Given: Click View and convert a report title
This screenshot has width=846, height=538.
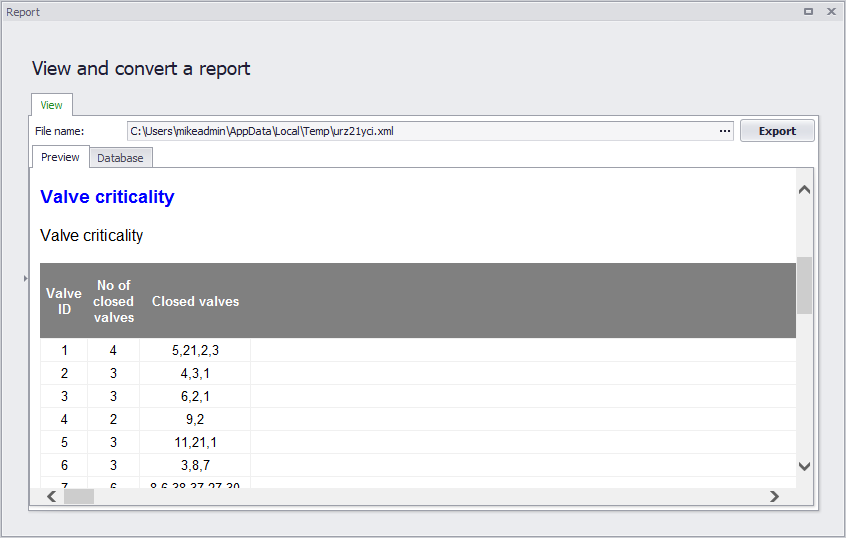Looking at the screenshot, I should (141, 69).
